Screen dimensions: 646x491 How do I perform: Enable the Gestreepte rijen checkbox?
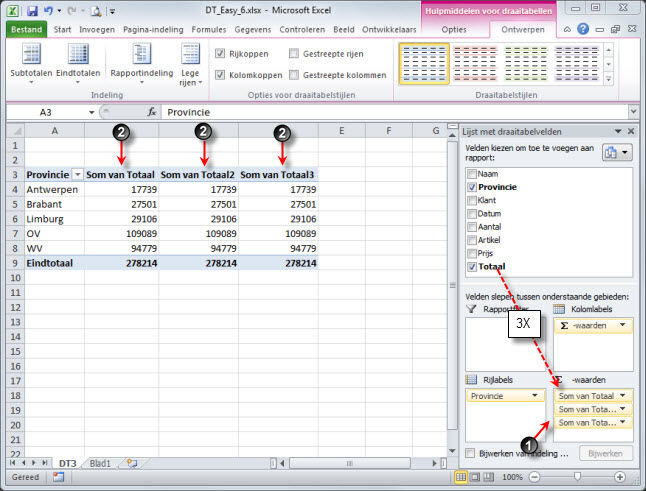point(294,53)
